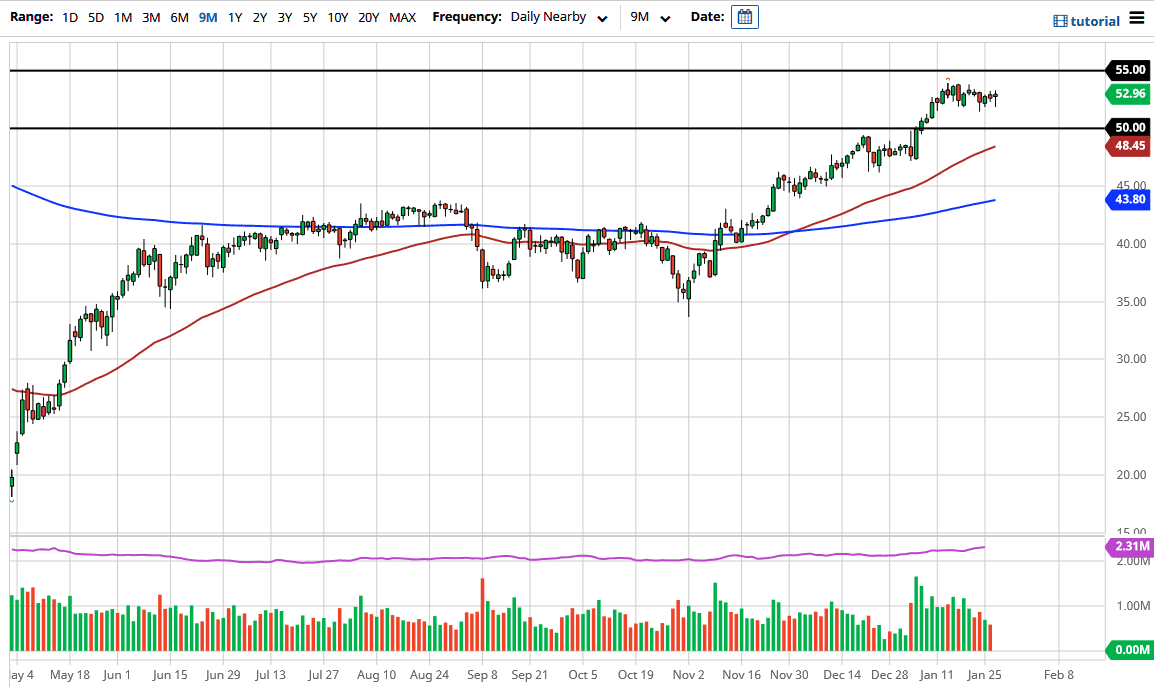1154x693 pixels.
Task: Select the 1D range button
Action: point(70,17)
